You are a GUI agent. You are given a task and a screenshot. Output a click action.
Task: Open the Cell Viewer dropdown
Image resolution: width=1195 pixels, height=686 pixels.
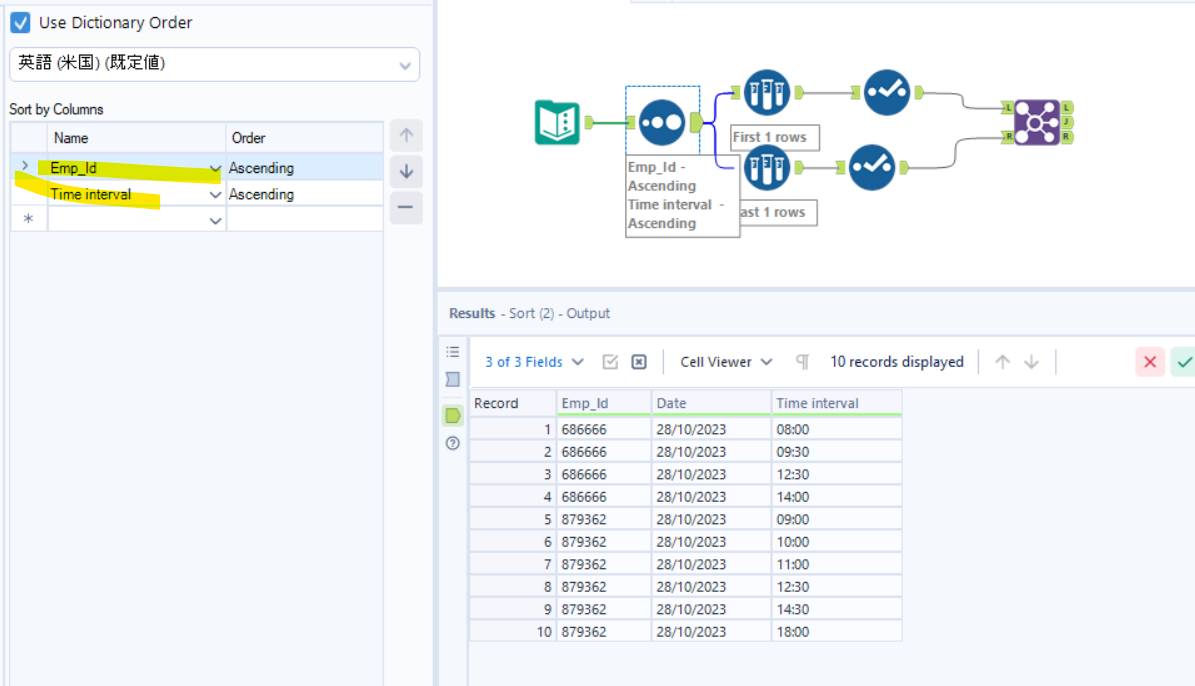tap(726, 362)
